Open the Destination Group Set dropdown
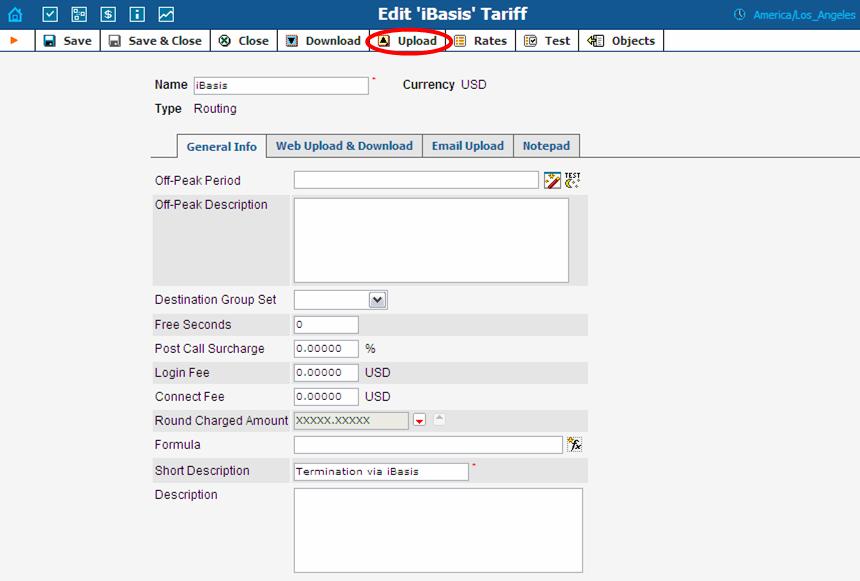This screenshot has height=581, width=860. 341,300
